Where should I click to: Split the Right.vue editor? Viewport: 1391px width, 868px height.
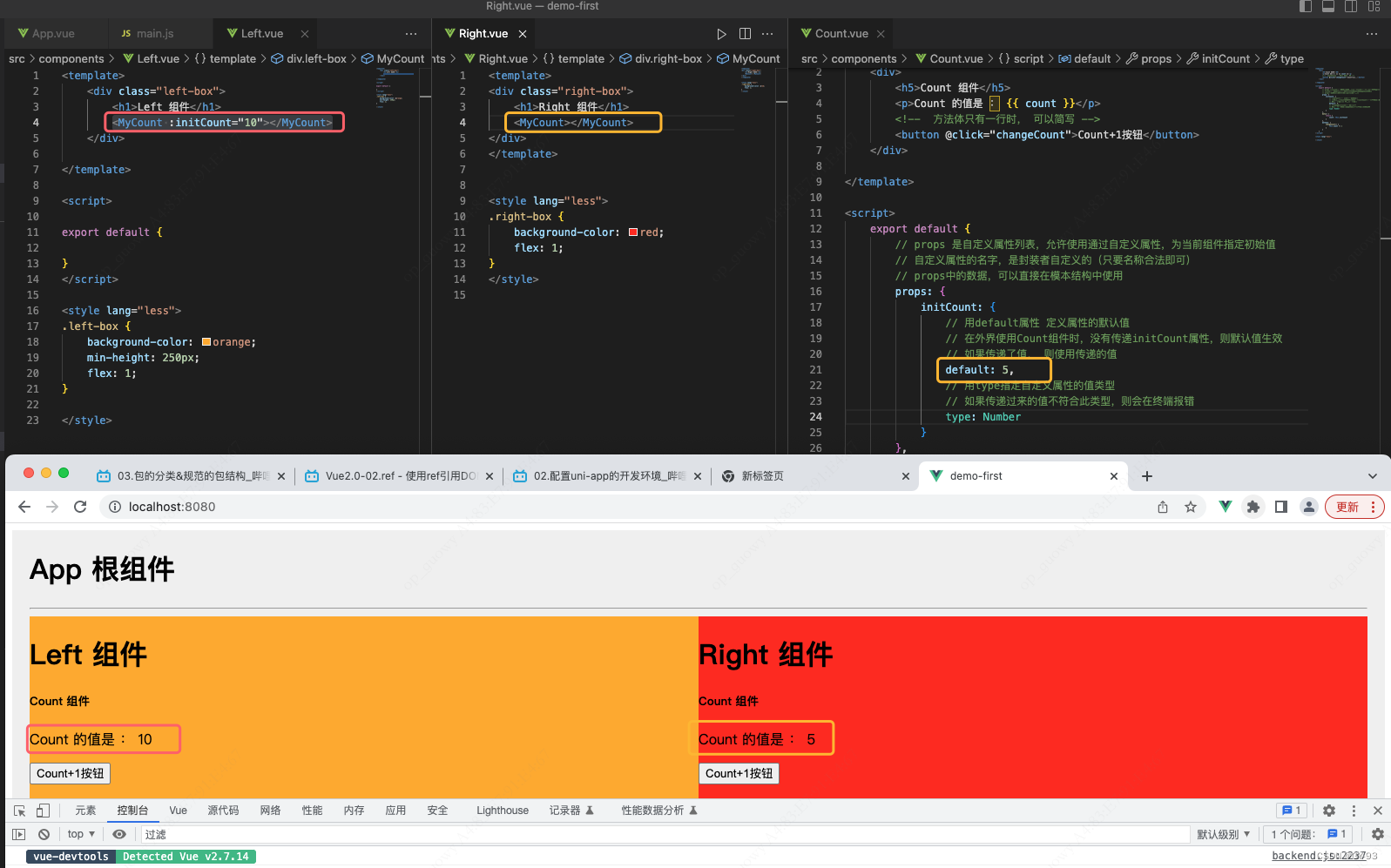(745, 34)
